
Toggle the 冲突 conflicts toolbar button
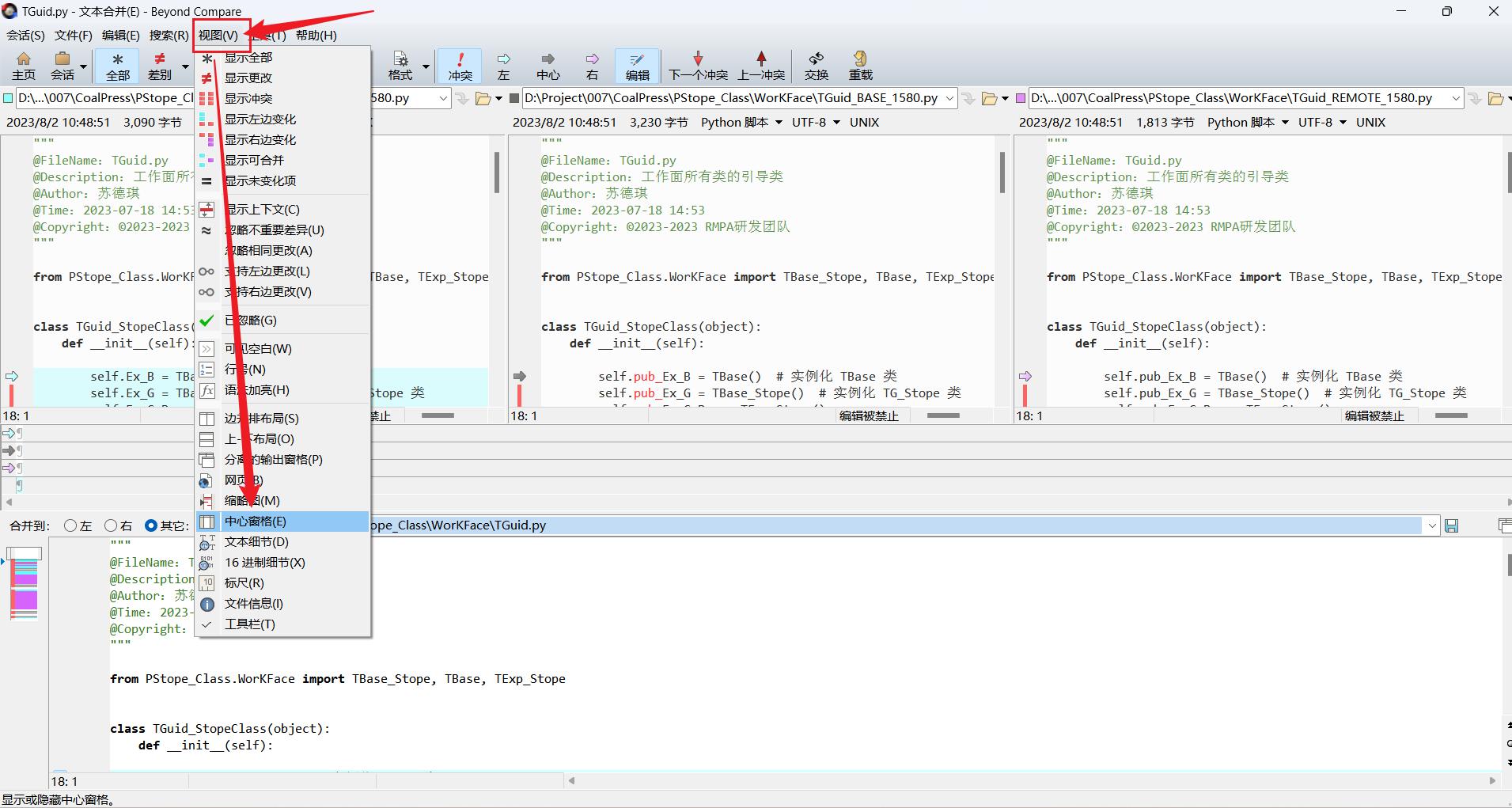[460, 66]
